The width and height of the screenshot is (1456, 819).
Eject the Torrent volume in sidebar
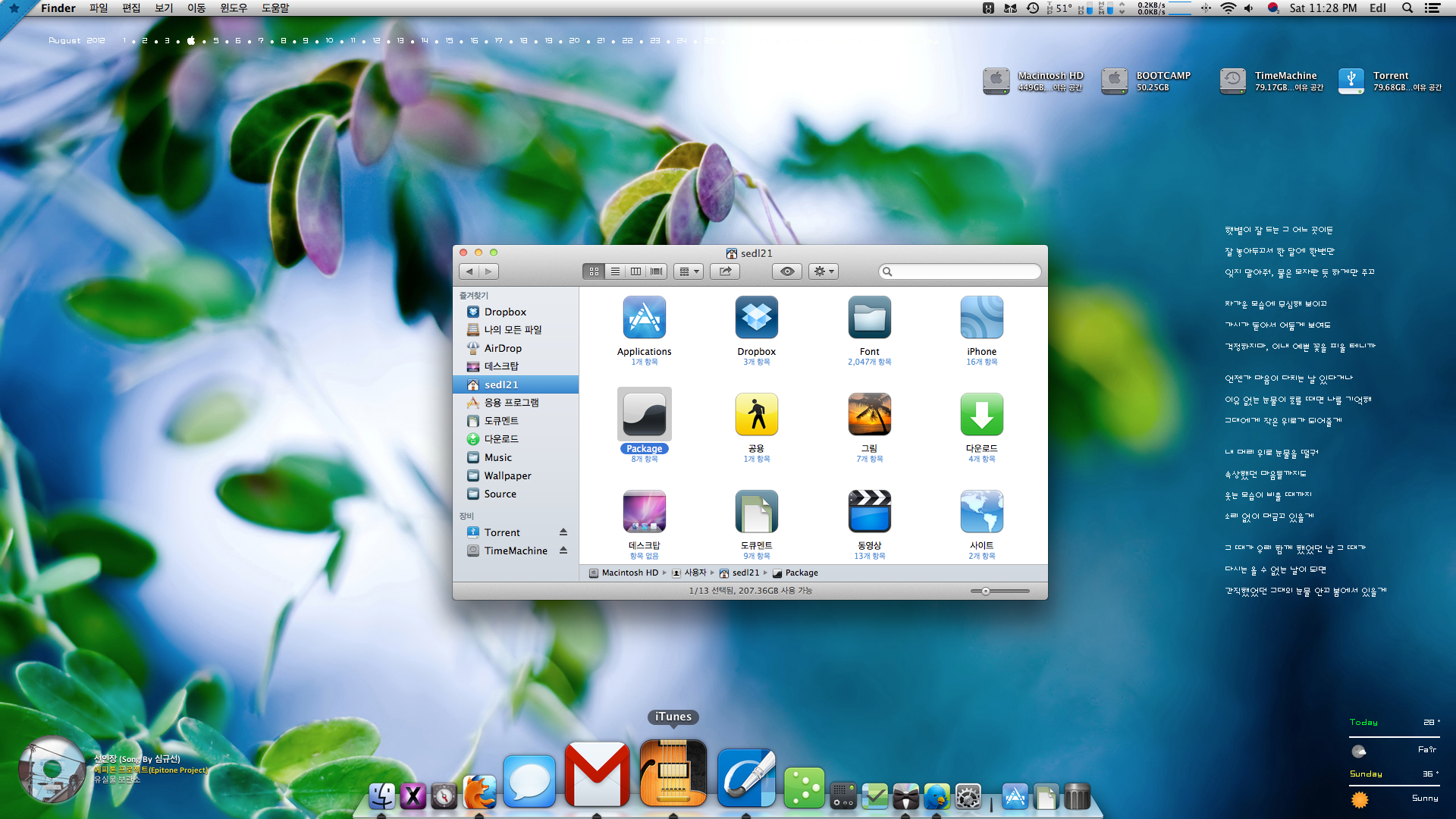coord(563,532)
